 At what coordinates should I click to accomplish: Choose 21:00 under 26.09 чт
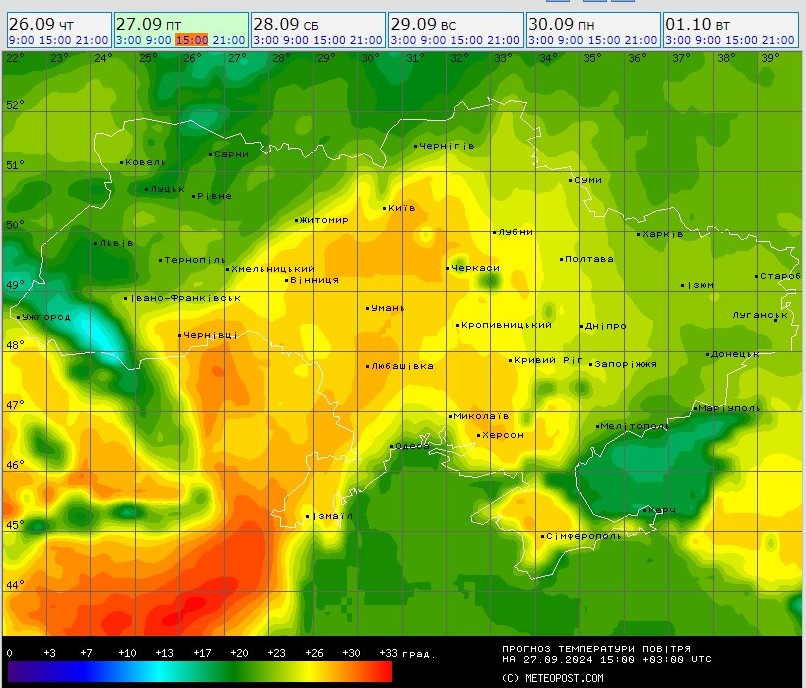coord(91,40)
